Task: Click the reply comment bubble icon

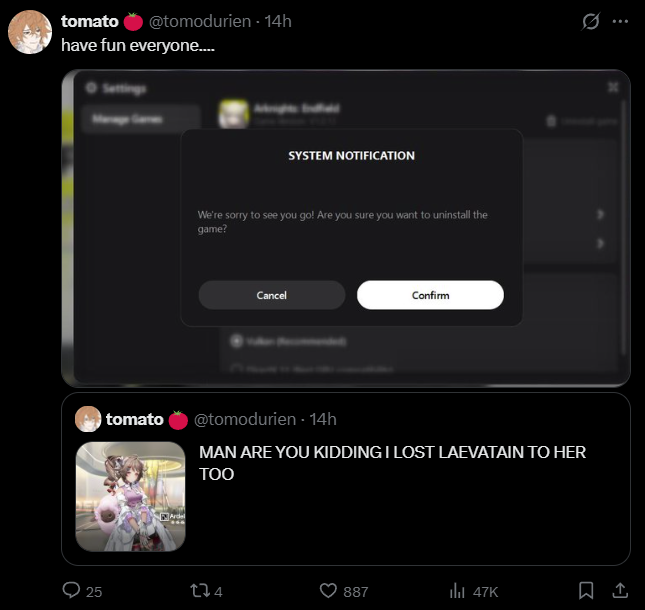Action: coord(72,591)
